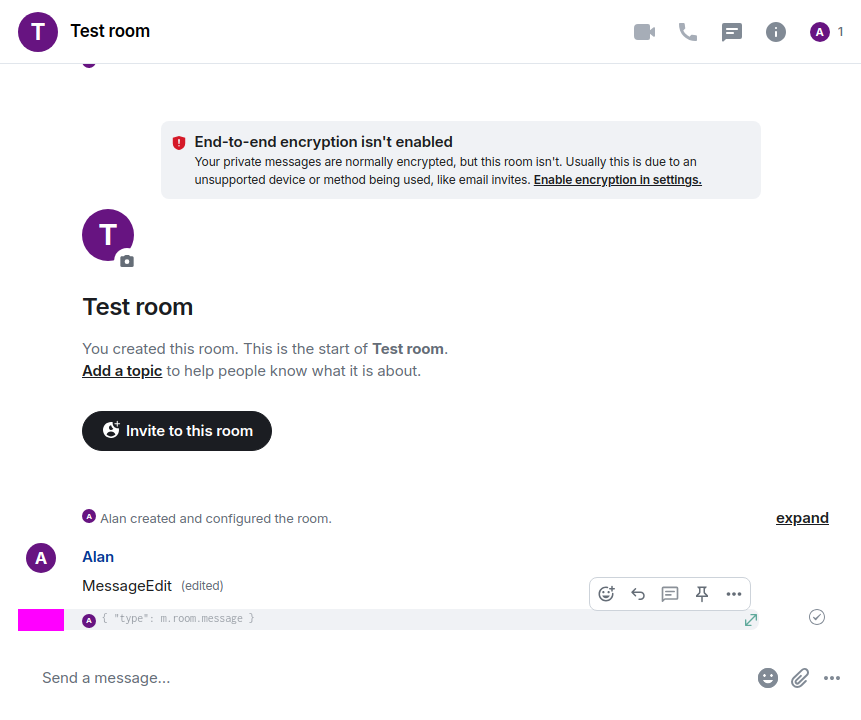The height and width of the screenshot is (720, 861).
Task: Attach a file to the message
Action: 800,678
